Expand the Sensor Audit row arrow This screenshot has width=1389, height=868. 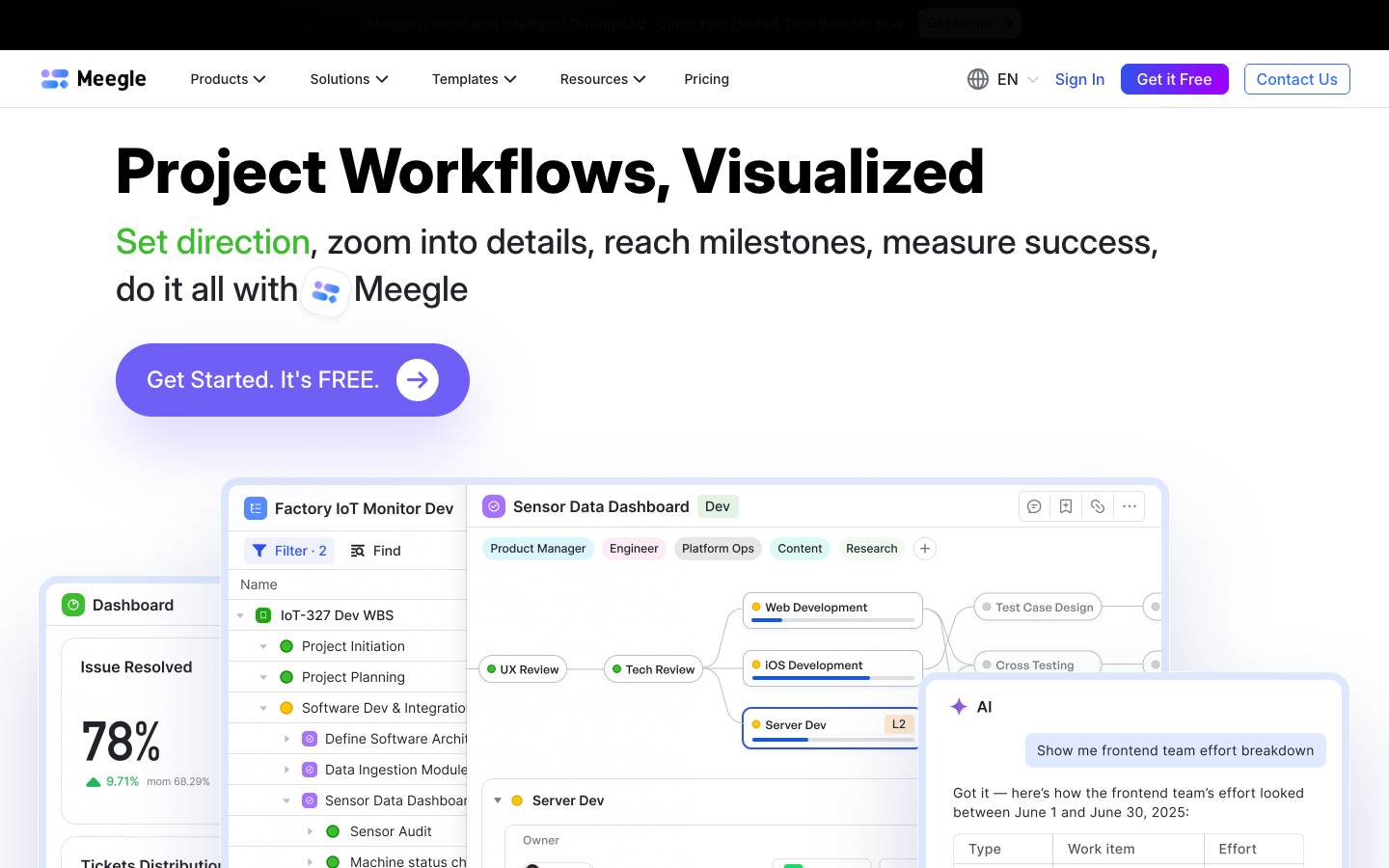(310, 831)
